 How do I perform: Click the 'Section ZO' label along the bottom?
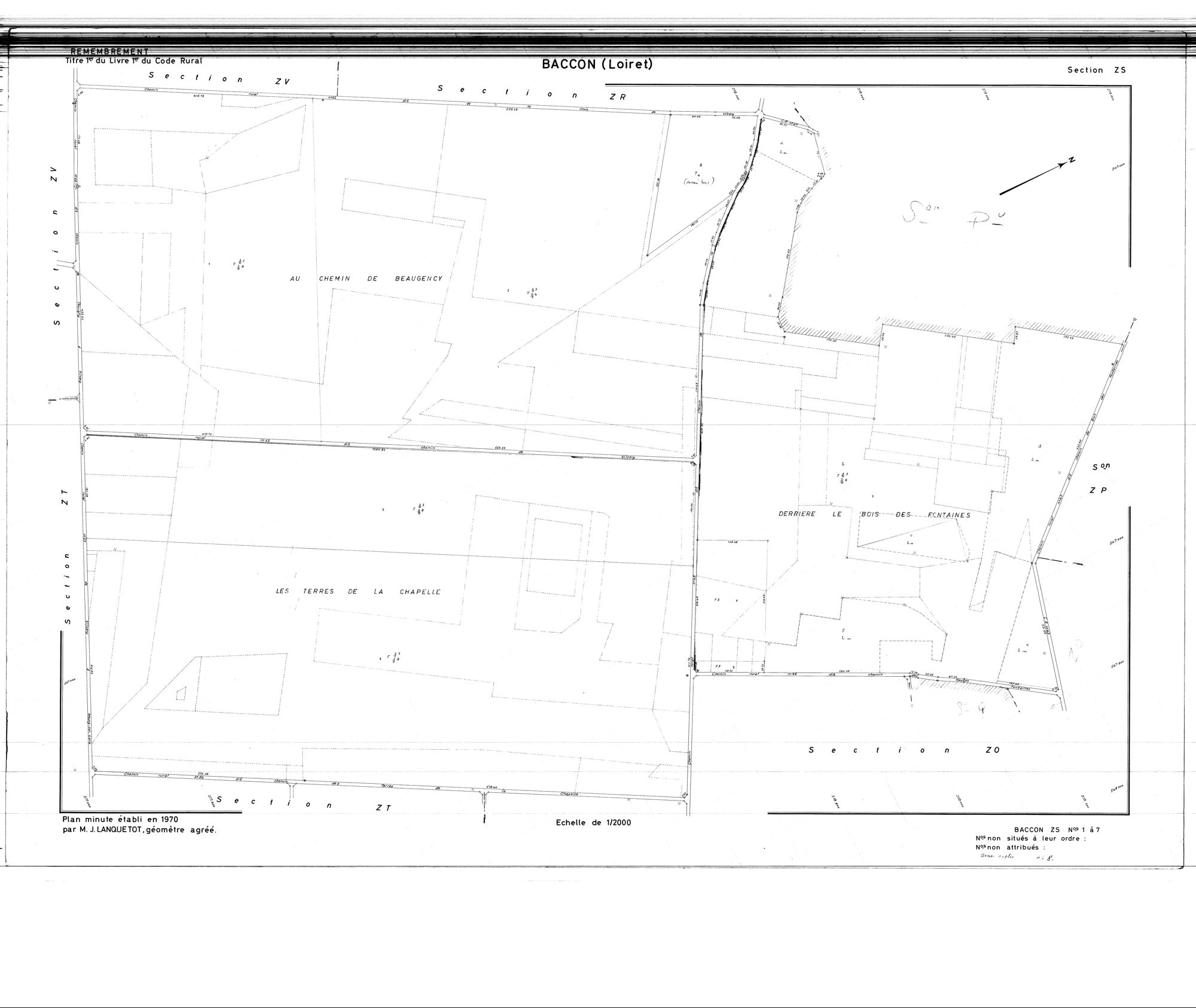coord(904,750)
